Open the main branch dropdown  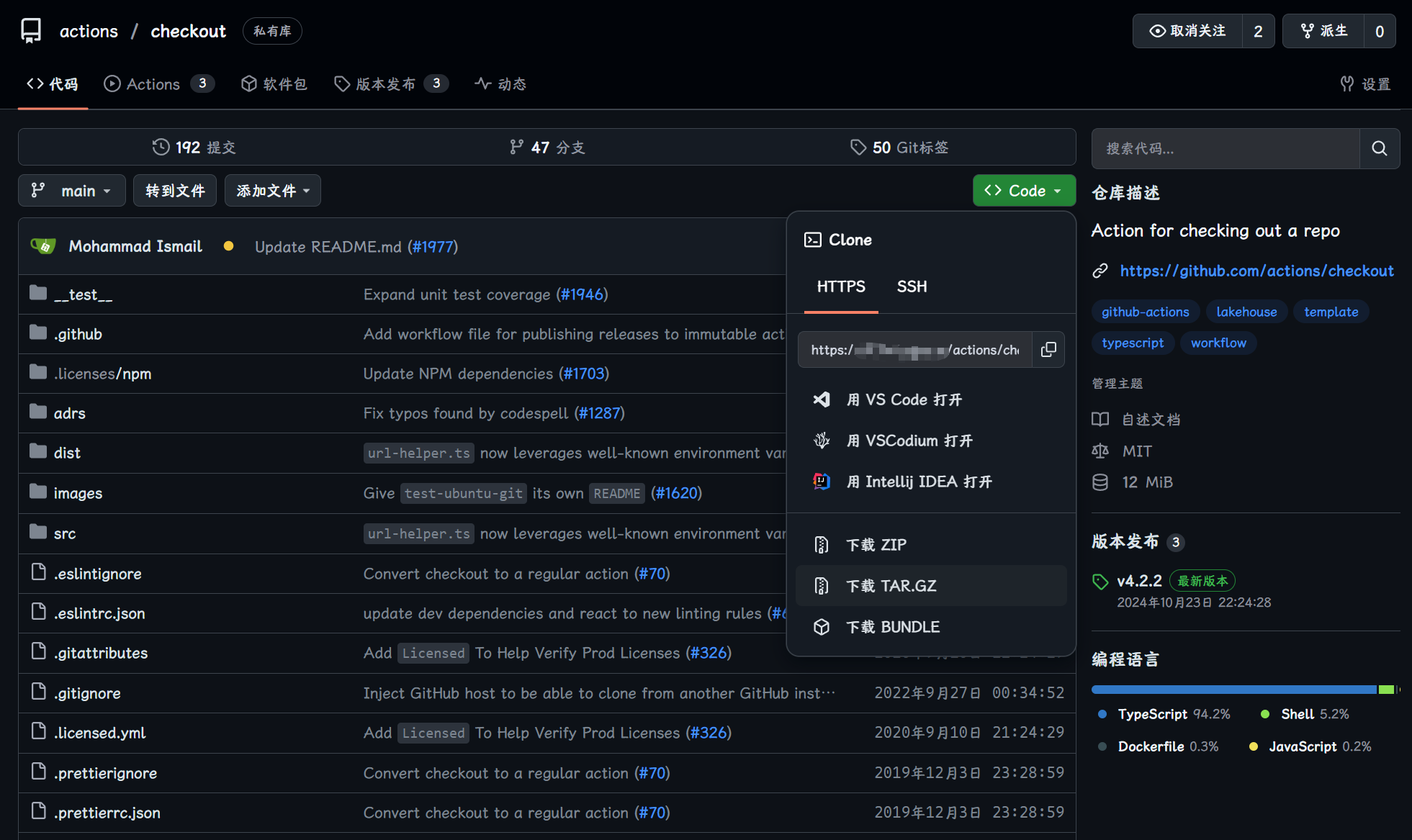click(x=71, y=191)
